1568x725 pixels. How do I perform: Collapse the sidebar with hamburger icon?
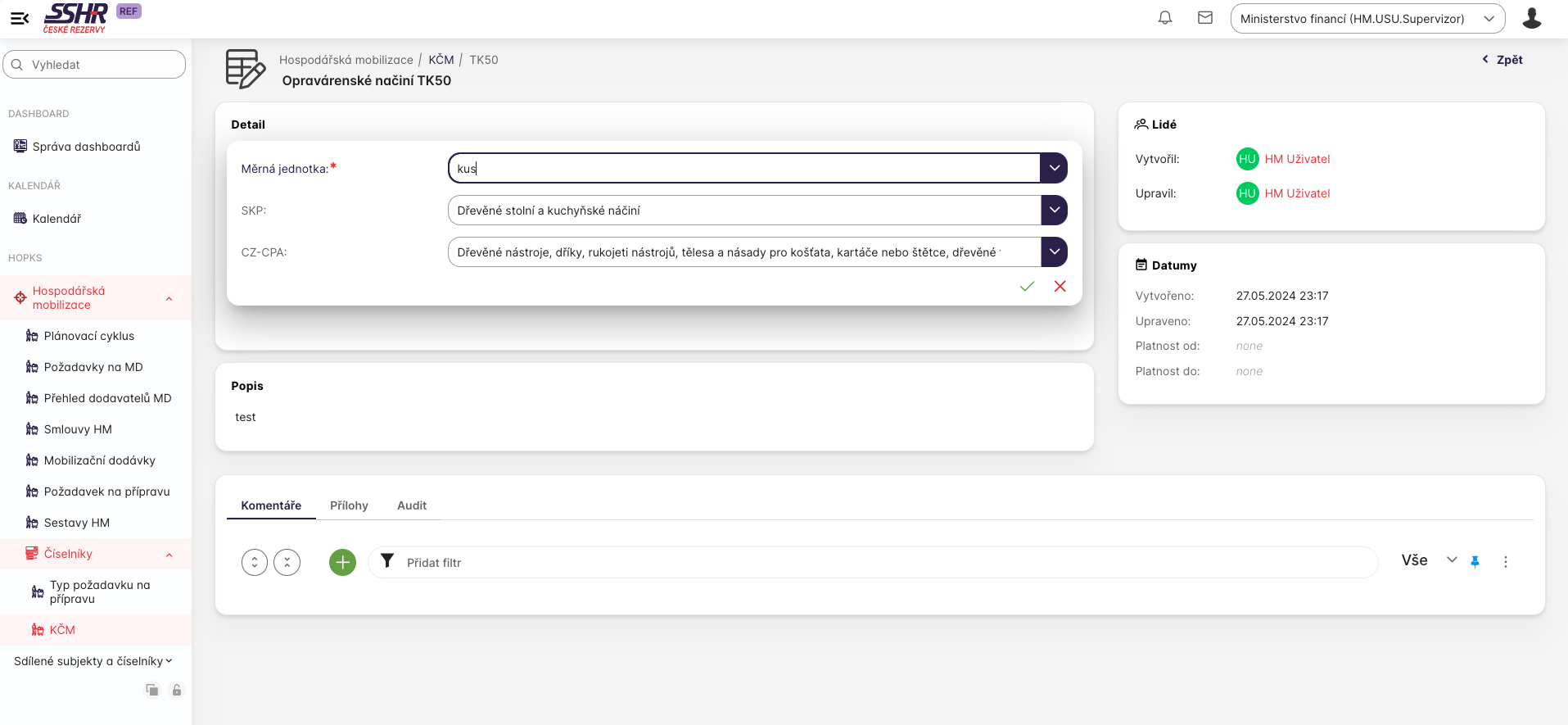[x=20, y=18]
